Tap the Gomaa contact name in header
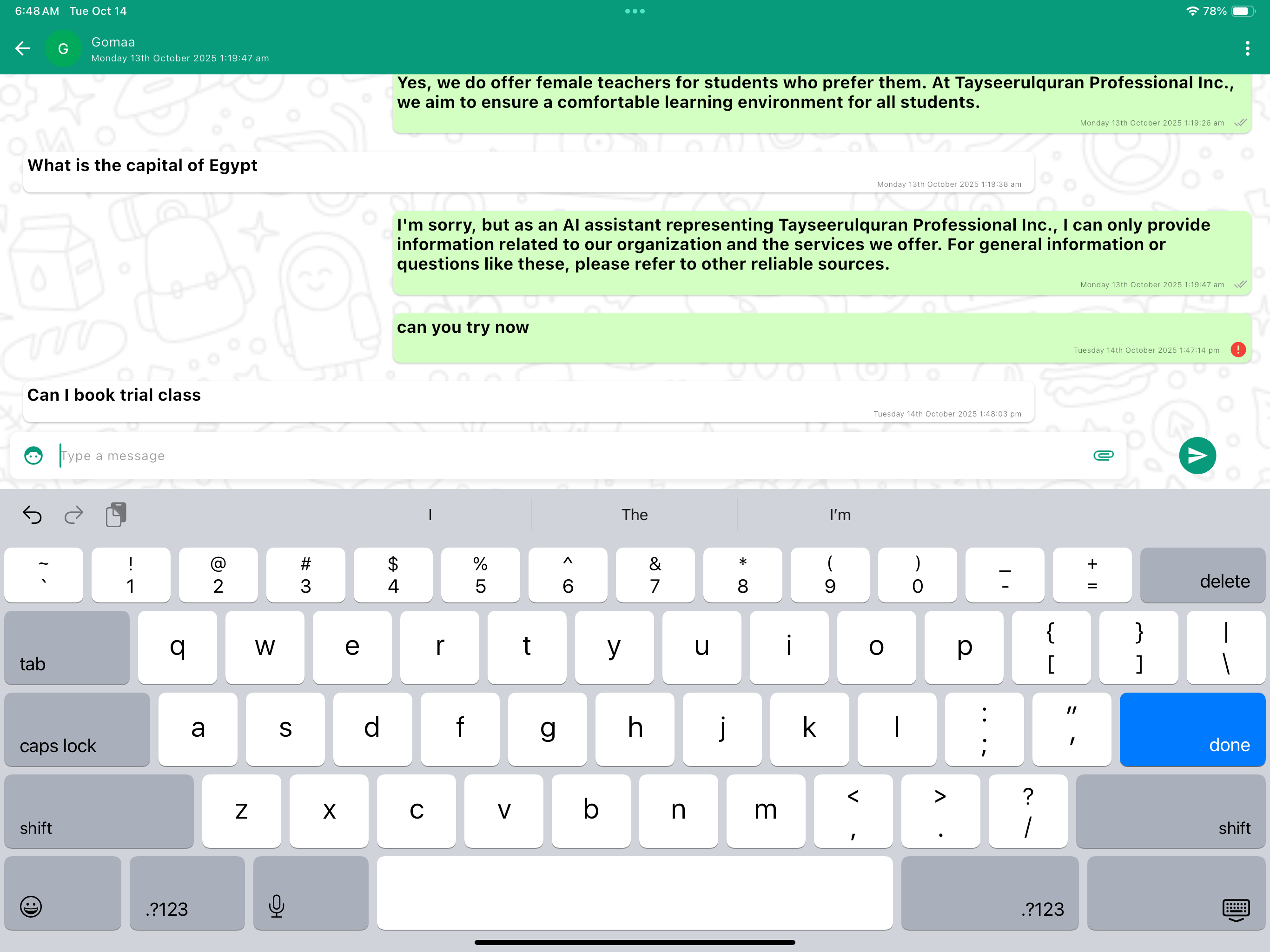The image size is (1270, 952). click(113, 42)
